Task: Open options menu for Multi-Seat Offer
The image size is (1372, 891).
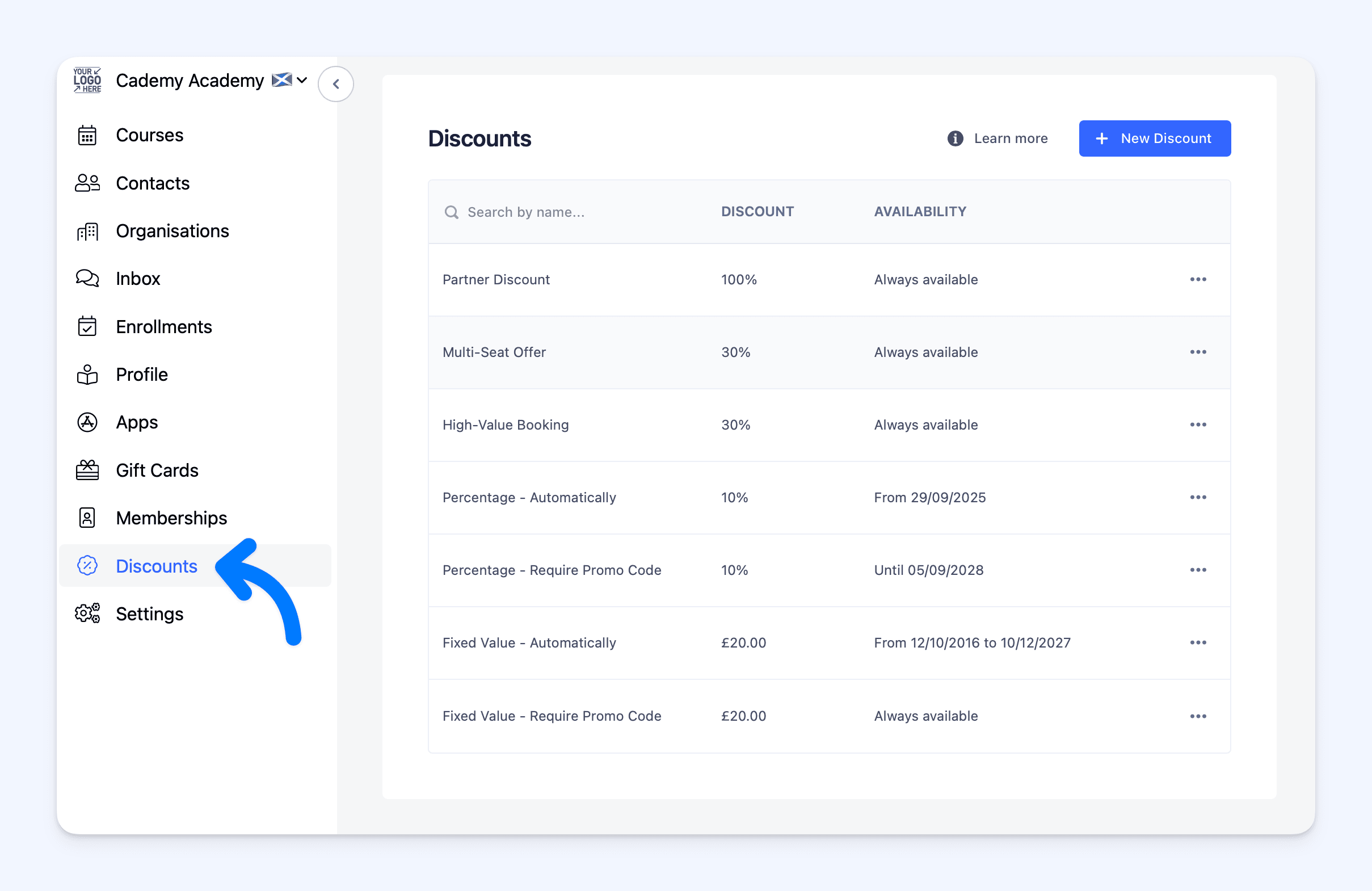Action: 1197,352
